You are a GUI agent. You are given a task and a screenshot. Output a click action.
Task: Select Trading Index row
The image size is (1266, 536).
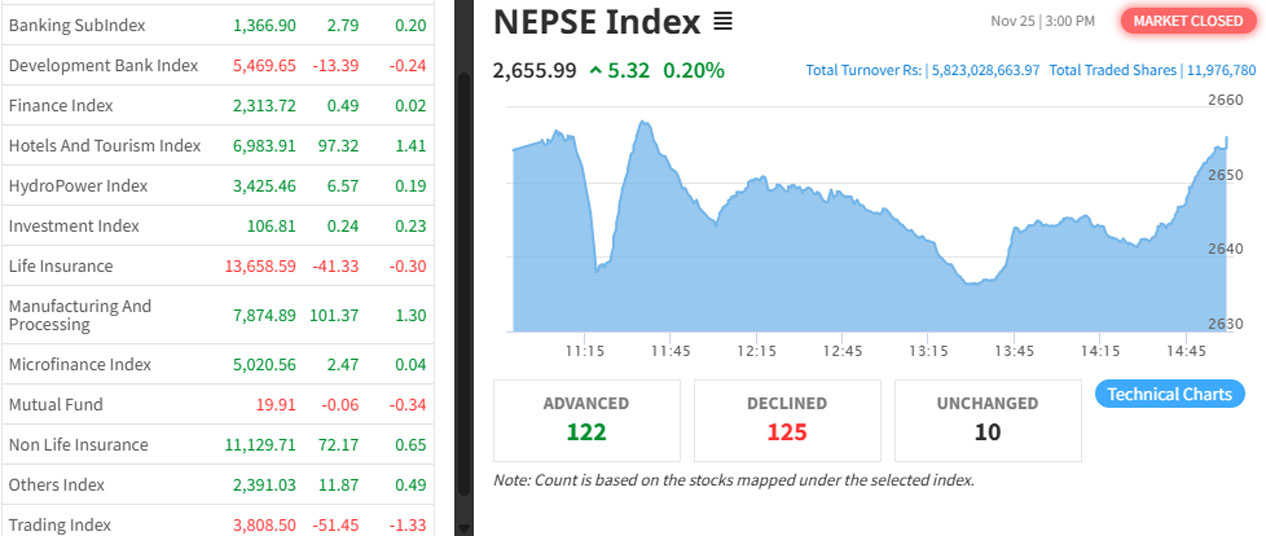60,524
